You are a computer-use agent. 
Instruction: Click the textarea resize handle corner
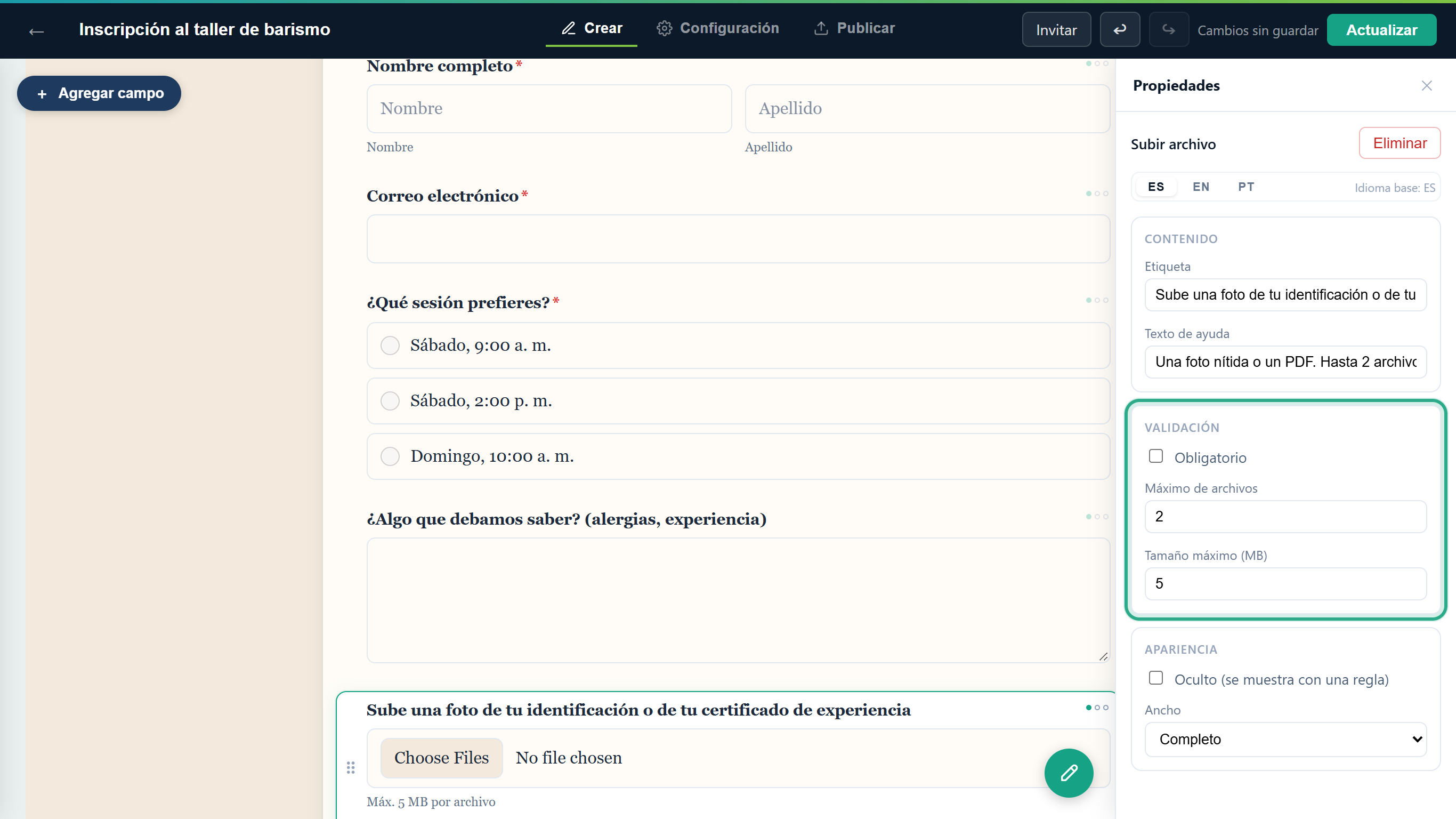click(1103, 656)
